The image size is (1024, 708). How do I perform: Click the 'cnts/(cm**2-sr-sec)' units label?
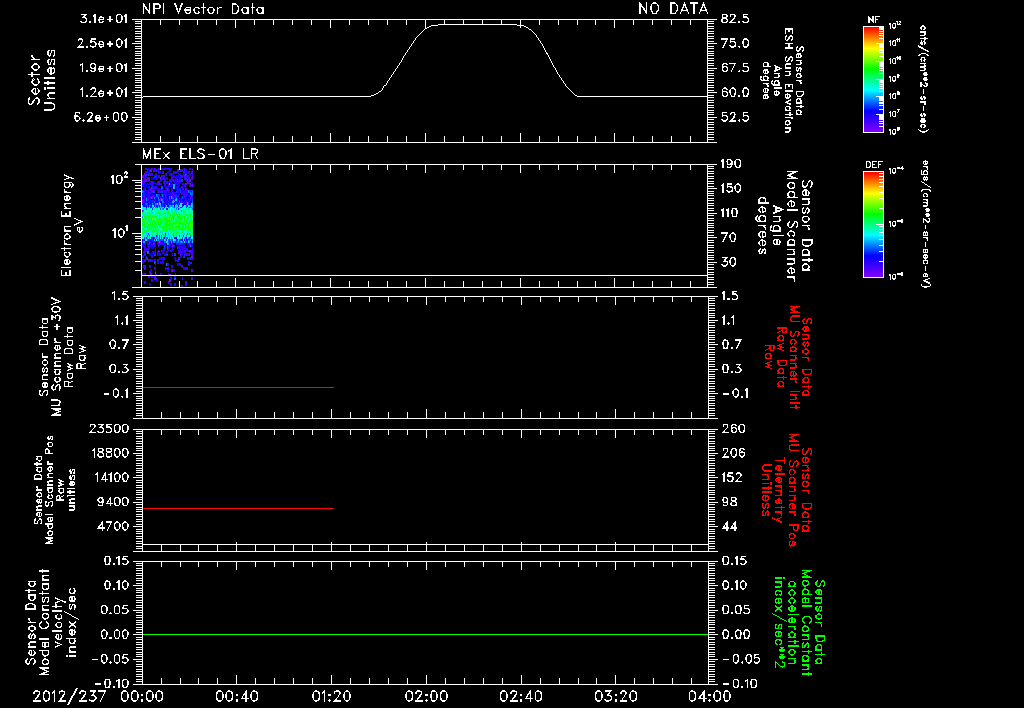923,79
